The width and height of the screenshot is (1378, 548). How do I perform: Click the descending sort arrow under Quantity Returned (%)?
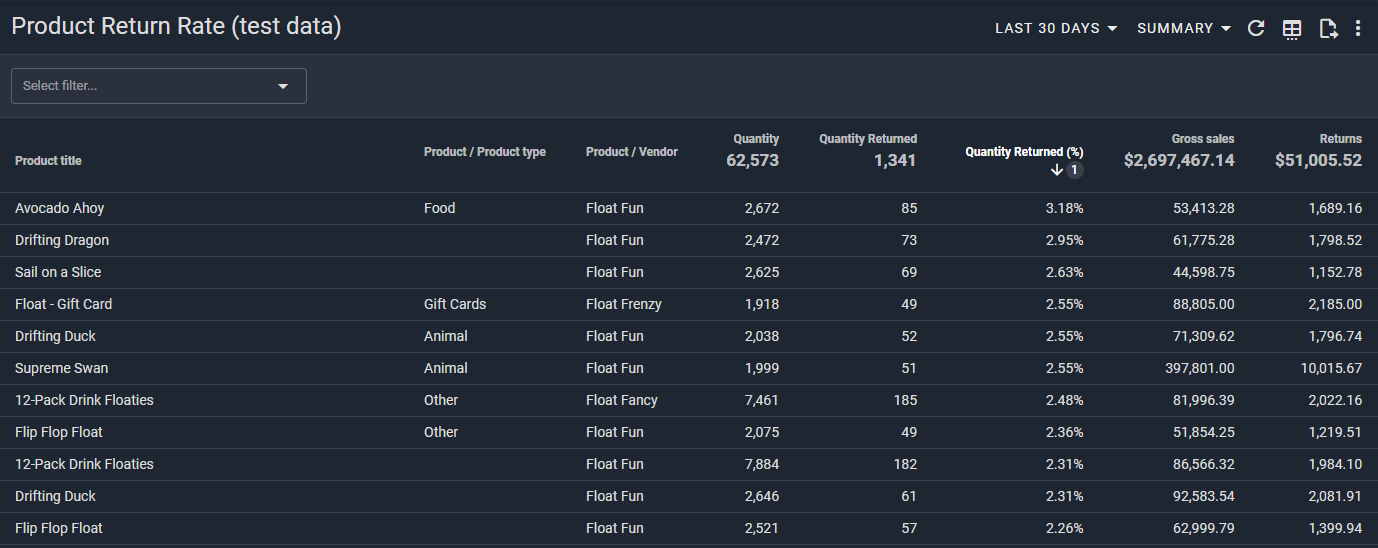pos(1056,170)
